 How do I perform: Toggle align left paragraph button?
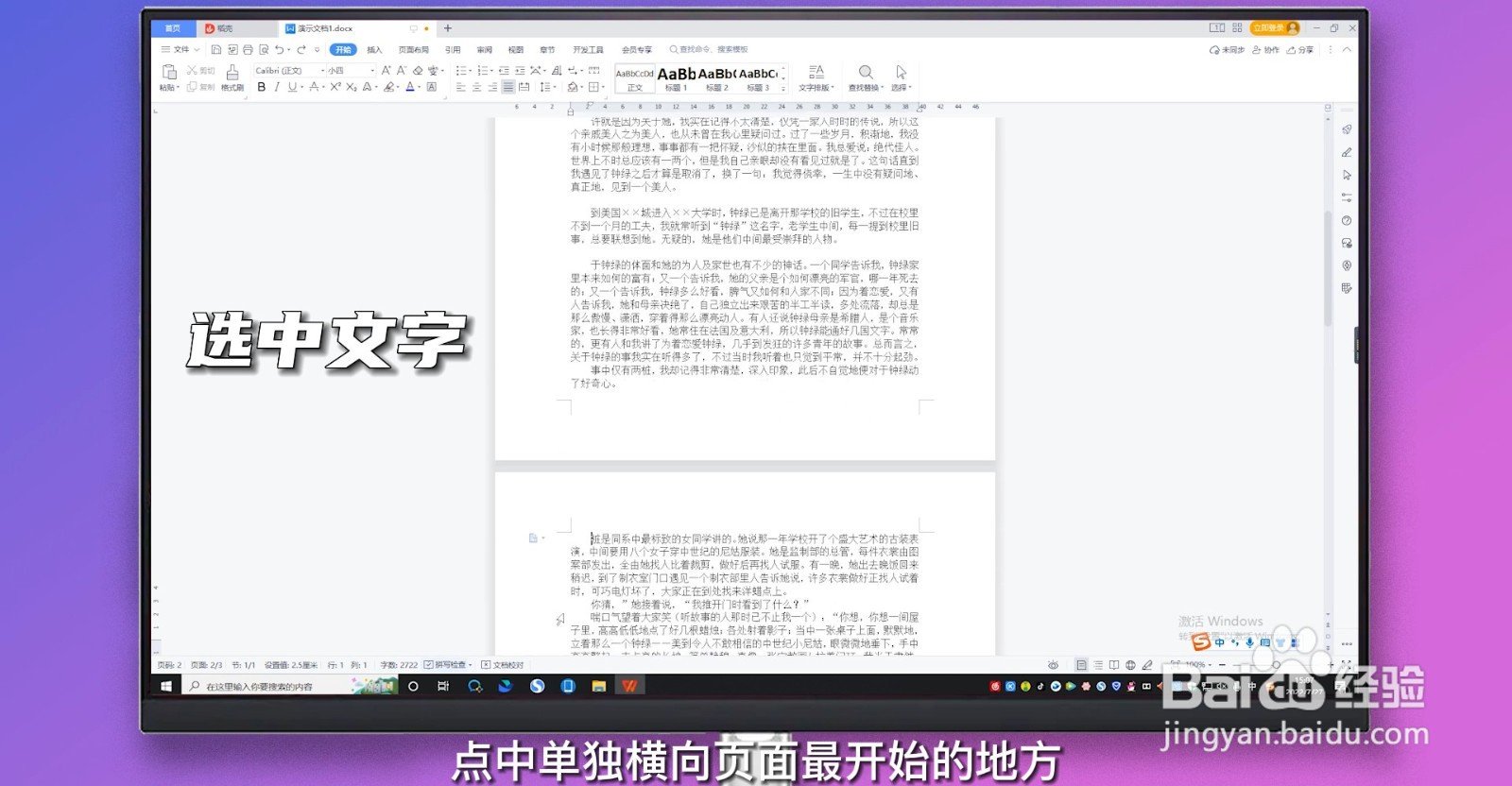460,87
